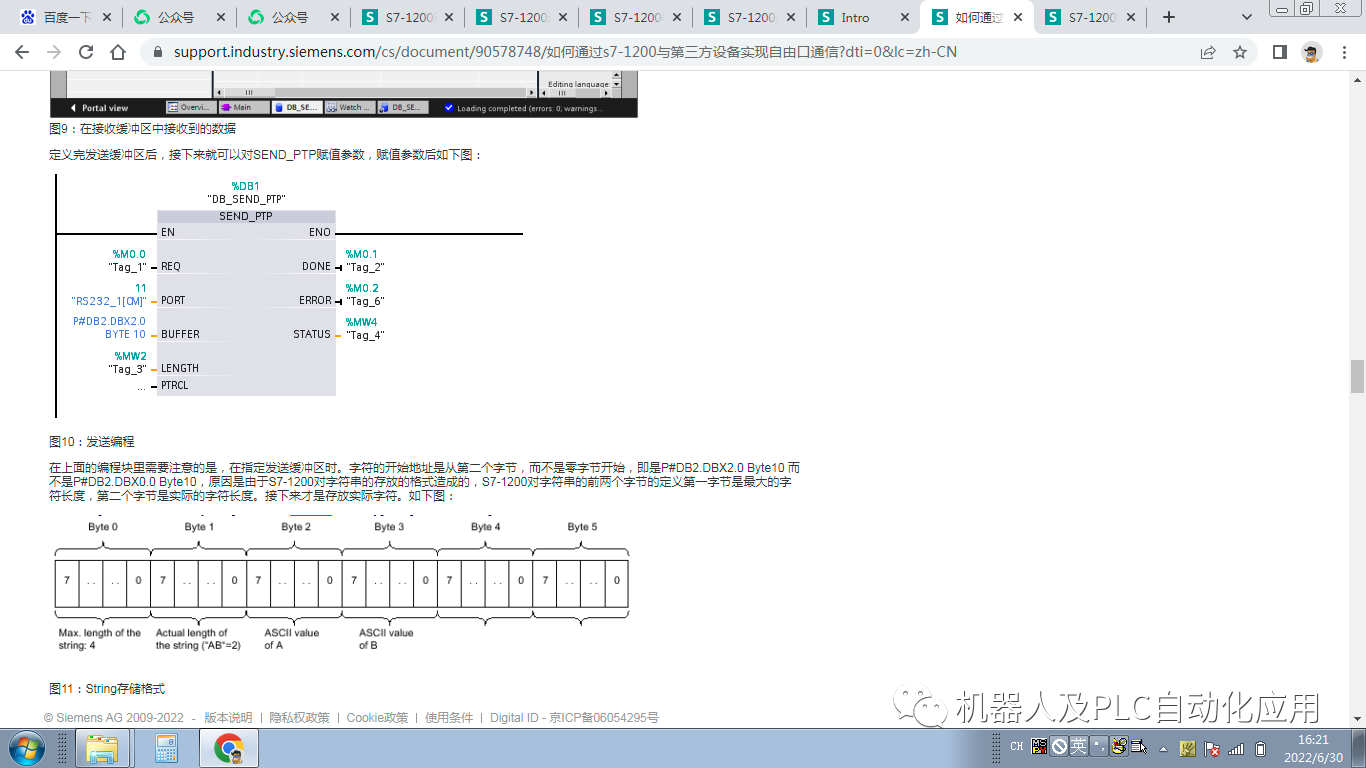Image resolution: width=1366 pixels, height=768 pixels.
Task: Launch Calculator from the taskbar
Action: pyautogui.click(x=166, y=748)
